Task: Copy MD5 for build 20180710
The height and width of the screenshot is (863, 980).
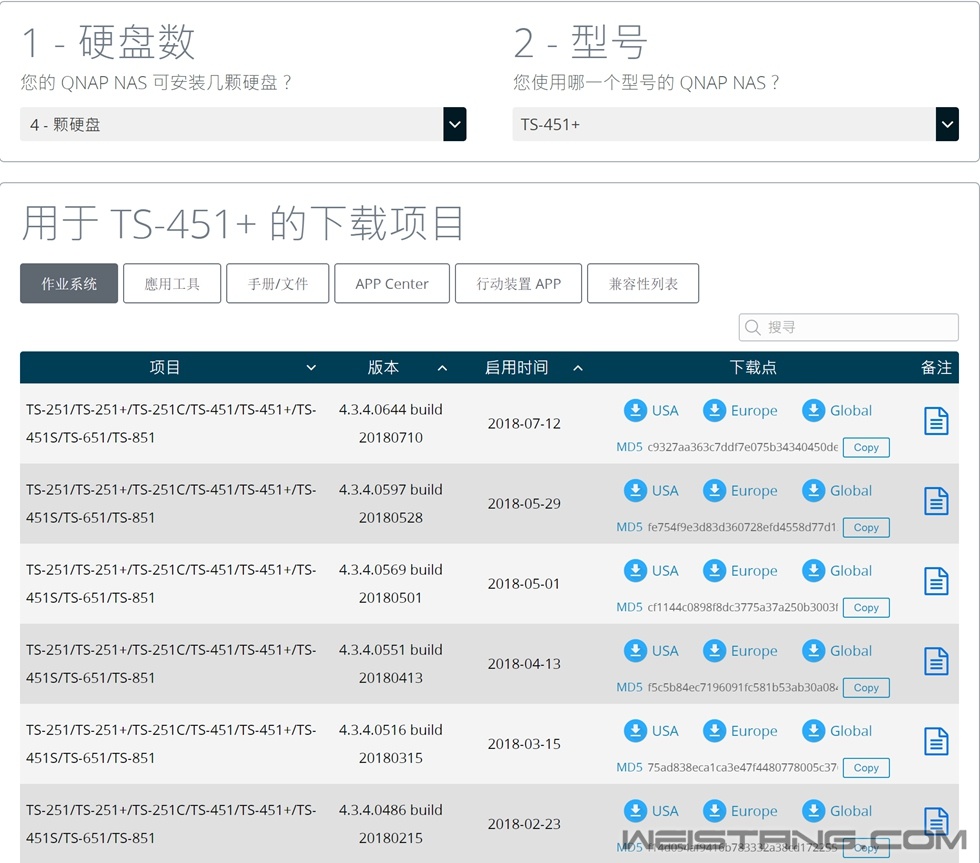Action: [x=866, y=447]
